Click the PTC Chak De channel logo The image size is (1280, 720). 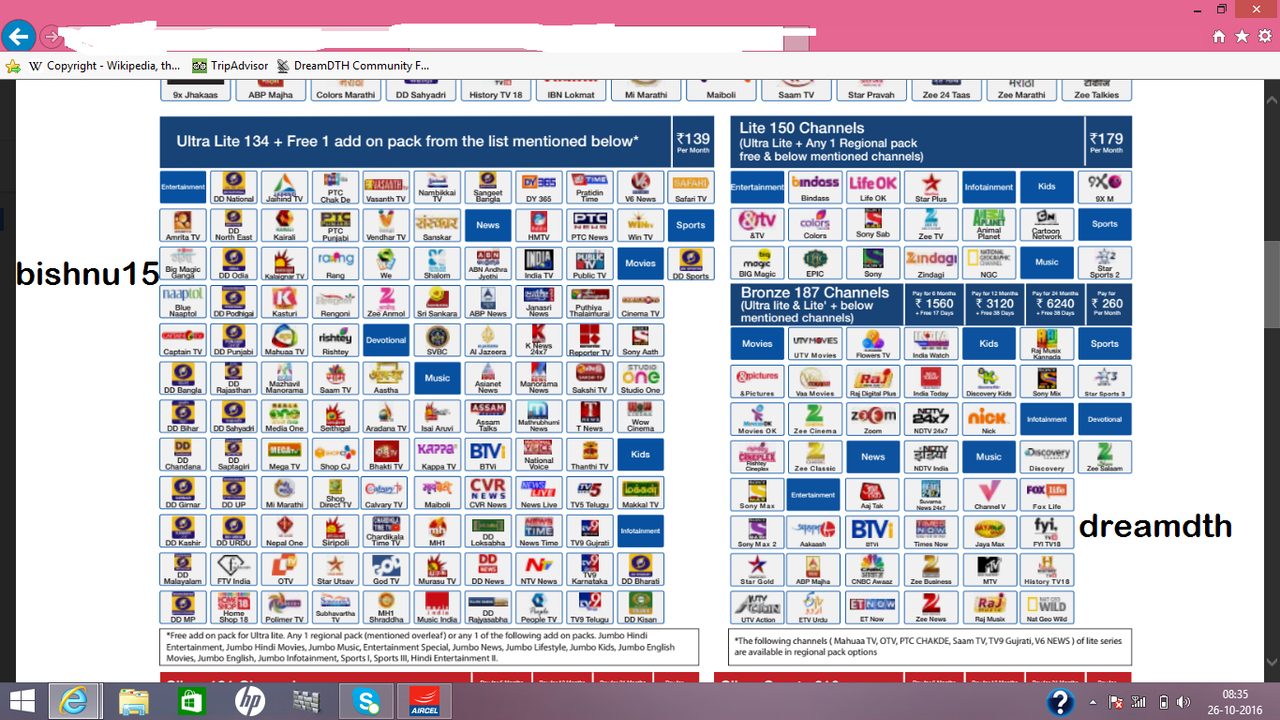point(335,187)
